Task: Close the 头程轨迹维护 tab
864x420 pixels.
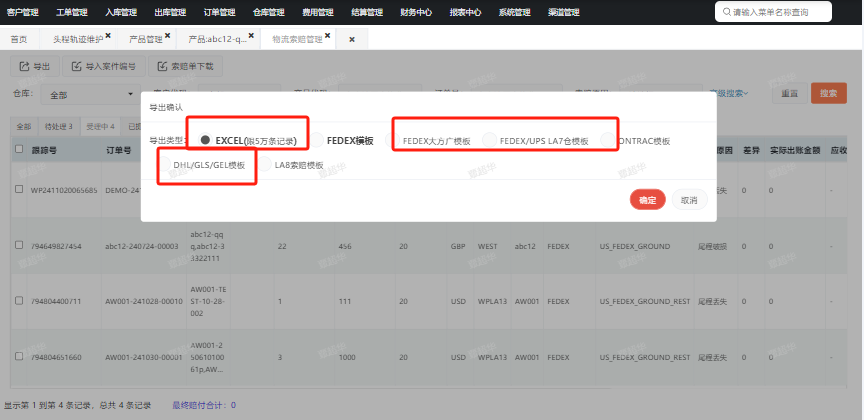Action: [108, 36]
